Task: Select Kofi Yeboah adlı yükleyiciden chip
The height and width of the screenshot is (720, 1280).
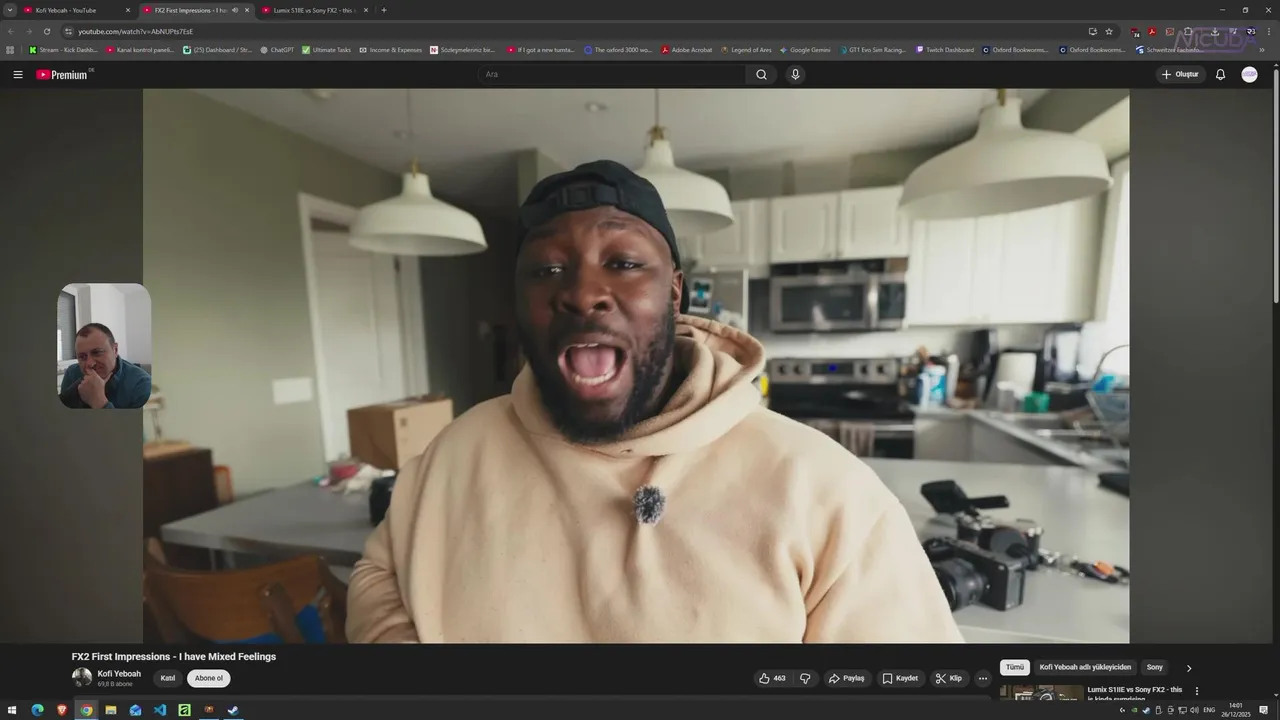Action: (x=1085, y=667)
